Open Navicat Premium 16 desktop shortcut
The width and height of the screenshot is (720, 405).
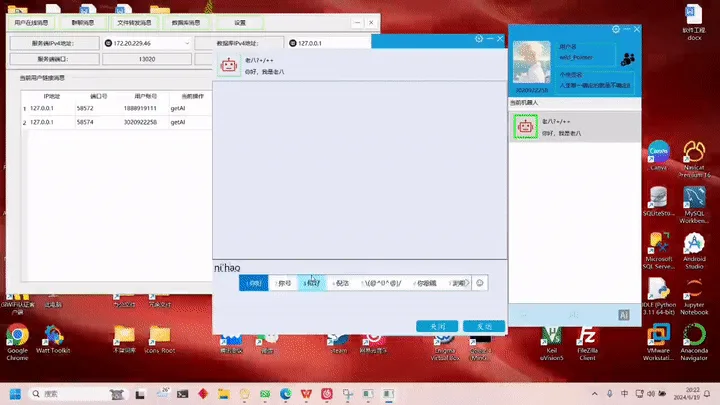[x=694, y=159]
